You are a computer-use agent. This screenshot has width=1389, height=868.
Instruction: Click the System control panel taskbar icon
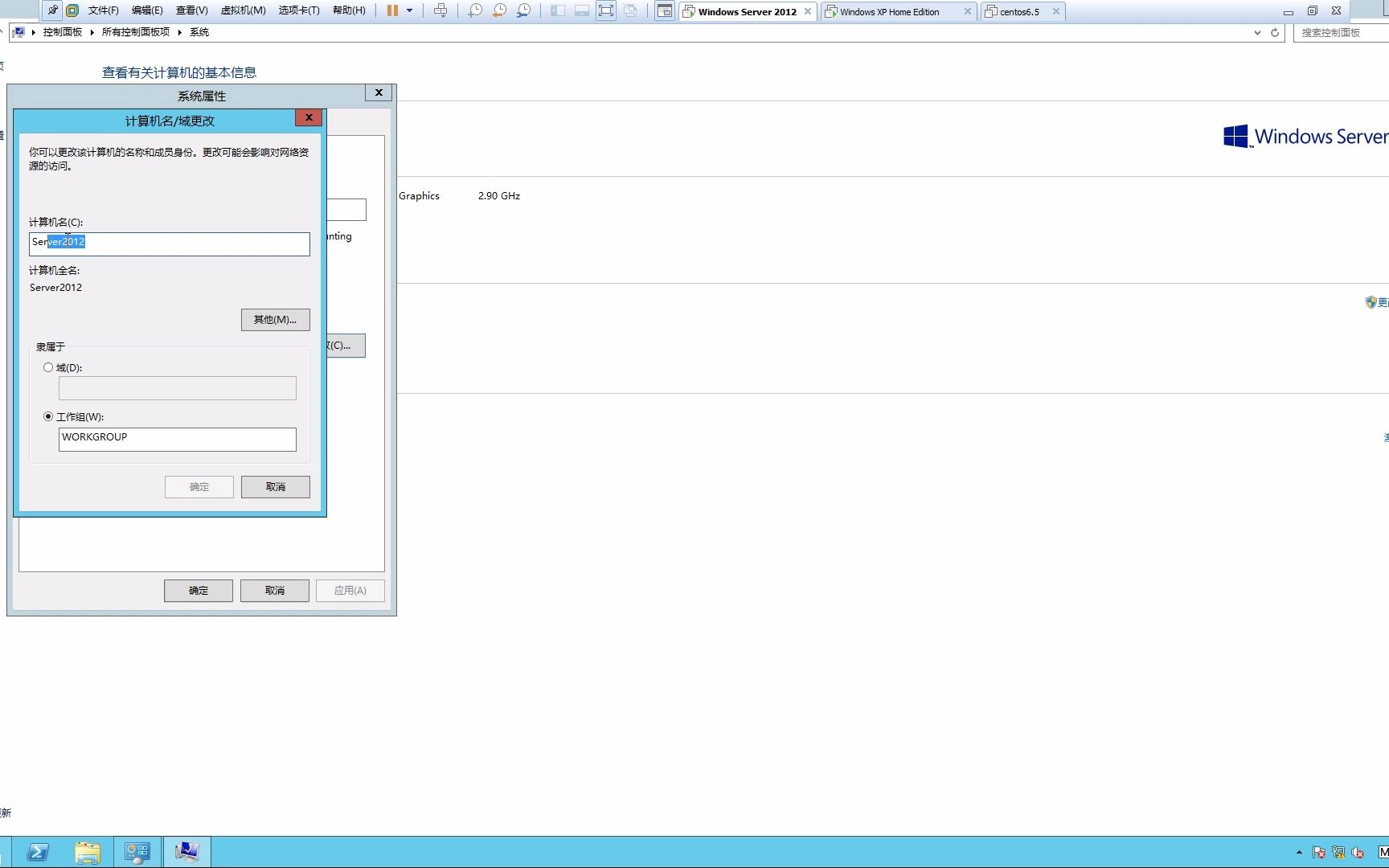coord(187,852)
